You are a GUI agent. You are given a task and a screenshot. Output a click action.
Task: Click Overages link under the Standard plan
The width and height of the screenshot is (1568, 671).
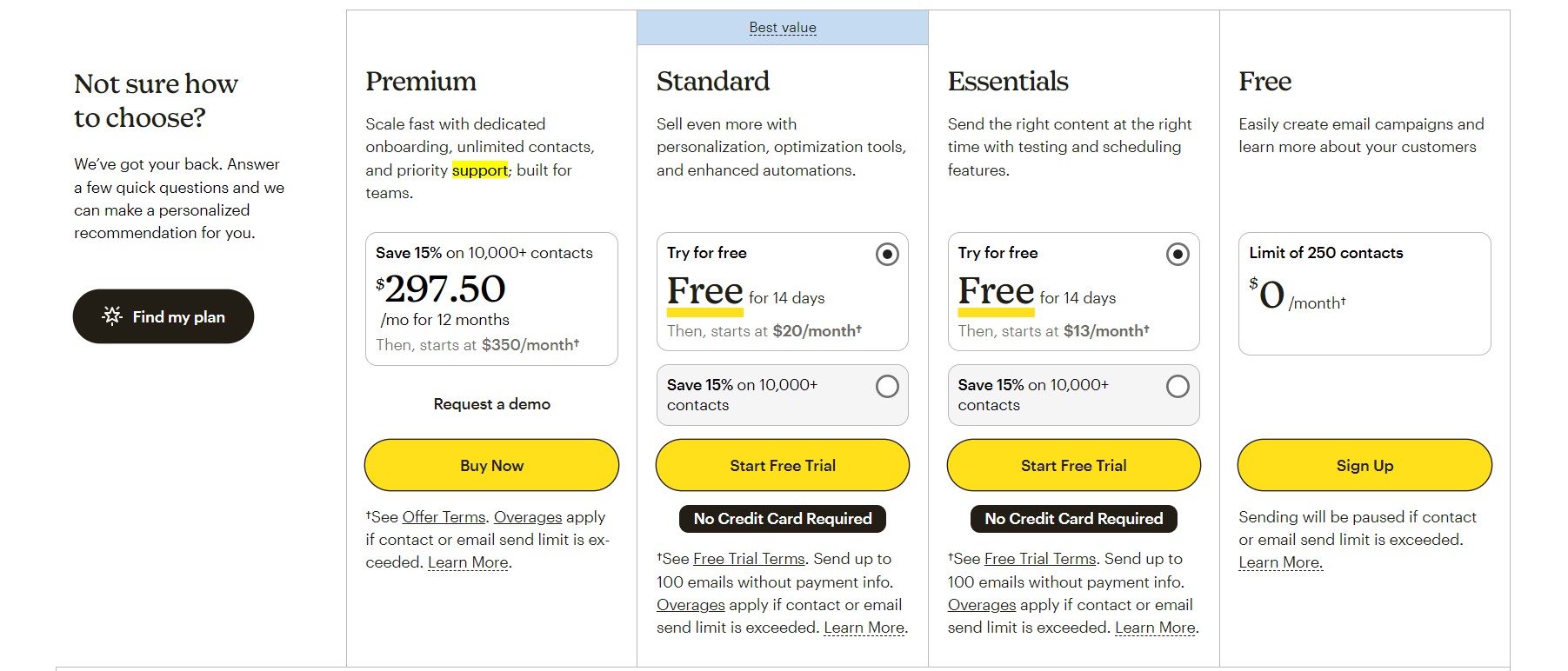(x=690, y=604)
